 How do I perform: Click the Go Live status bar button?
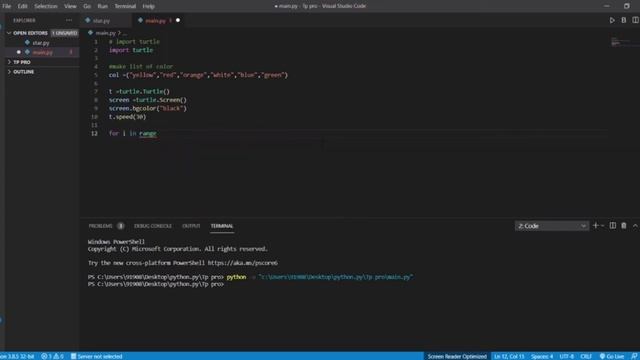[x=611, y=356]
